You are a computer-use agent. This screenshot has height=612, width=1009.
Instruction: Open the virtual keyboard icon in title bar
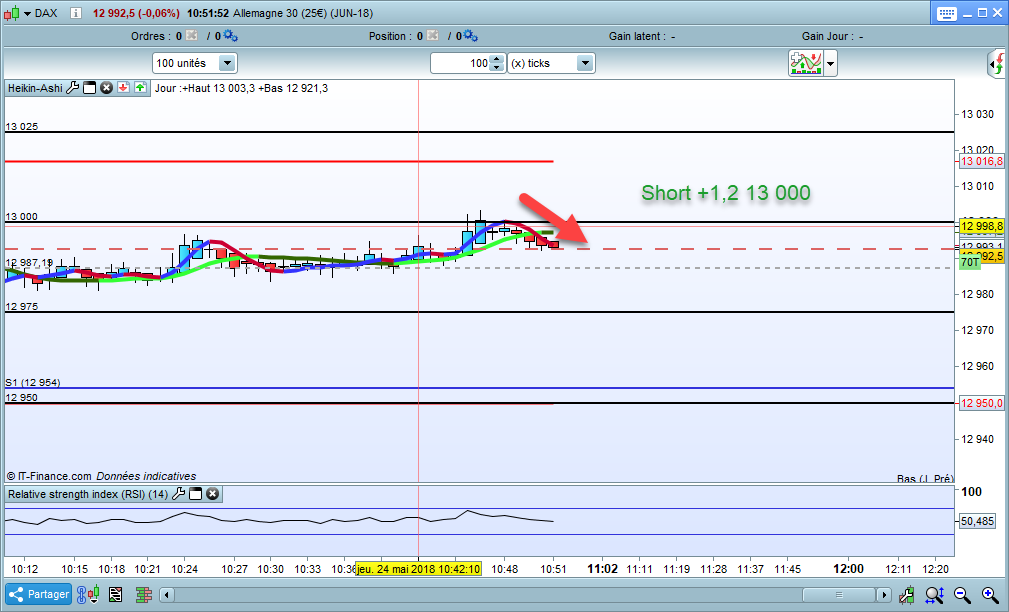point(947,14)
